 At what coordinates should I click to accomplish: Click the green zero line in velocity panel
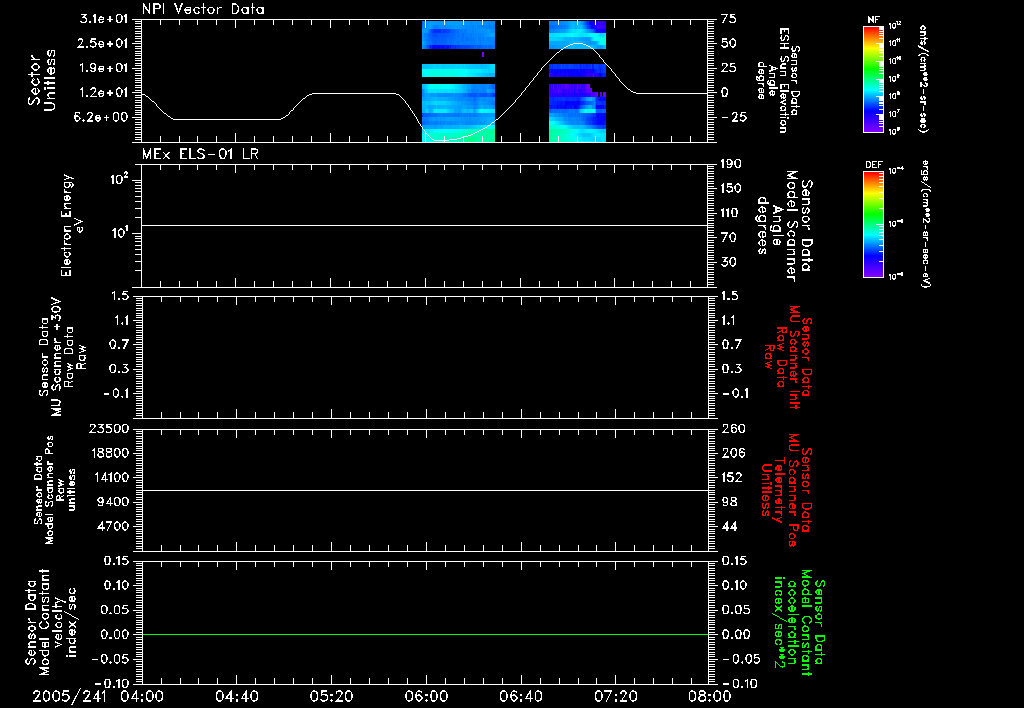425,634
